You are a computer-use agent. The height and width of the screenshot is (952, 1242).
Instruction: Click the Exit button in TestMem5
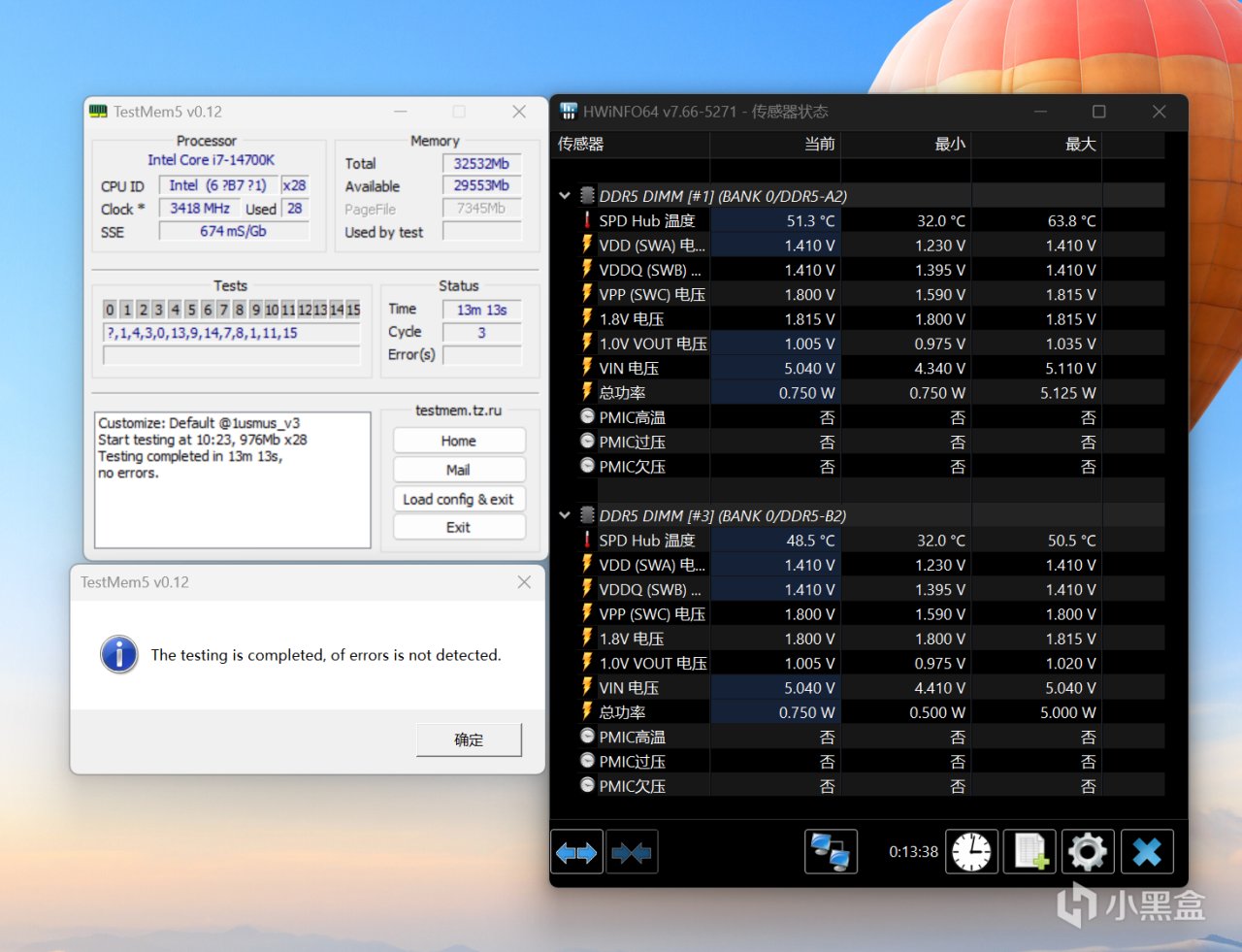(458, 527)
